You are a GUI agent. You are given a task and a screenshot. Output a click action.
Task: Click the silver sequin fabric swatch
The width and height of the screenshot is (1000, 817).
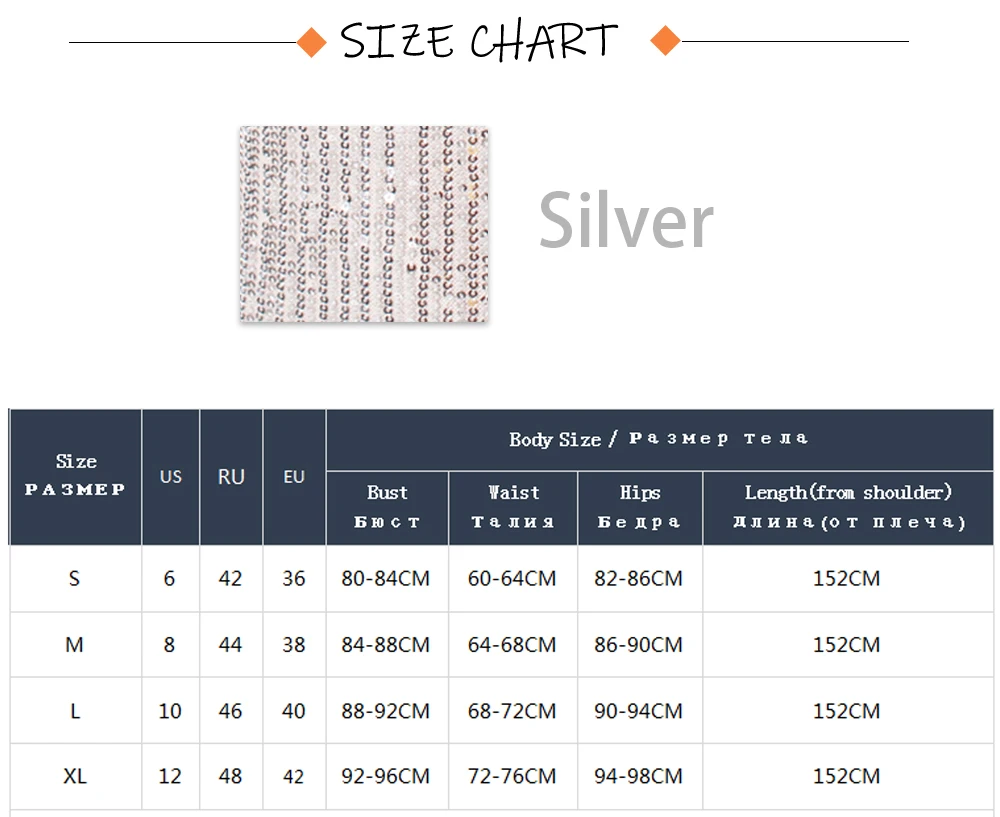pos(364,224)
